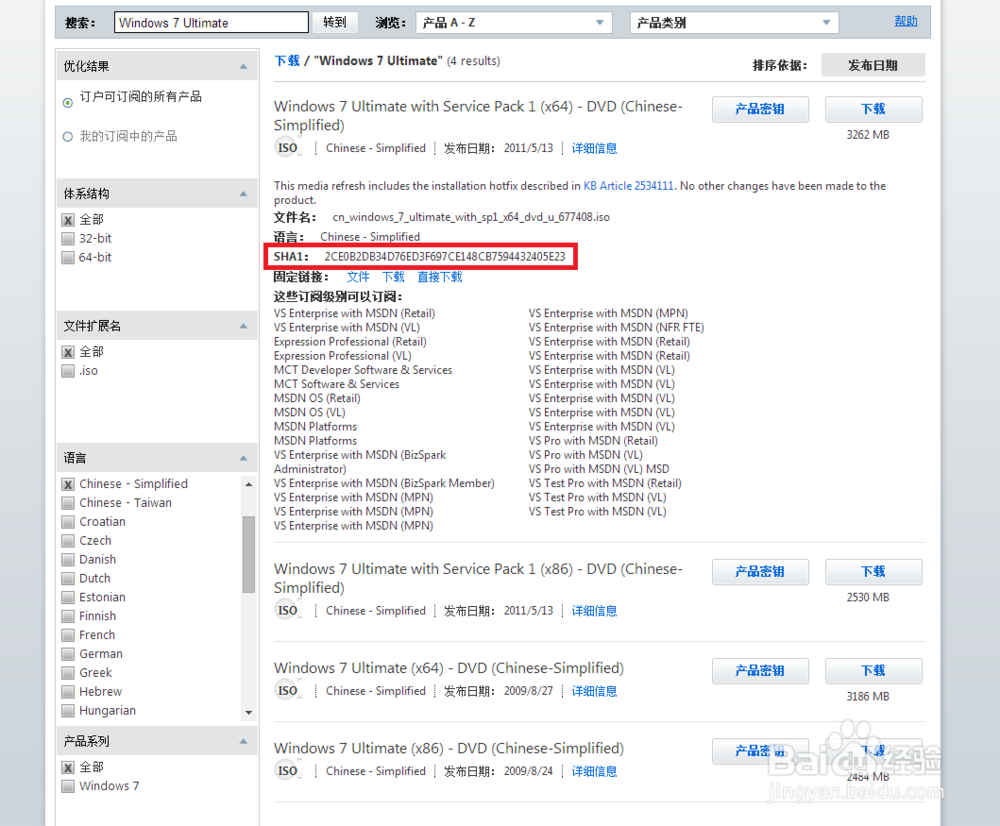Image resolution: width=1000 pixels, height=826 pixels.
Task: Open the 产品类别 dropdown
Action: click(x=734, y=23)
